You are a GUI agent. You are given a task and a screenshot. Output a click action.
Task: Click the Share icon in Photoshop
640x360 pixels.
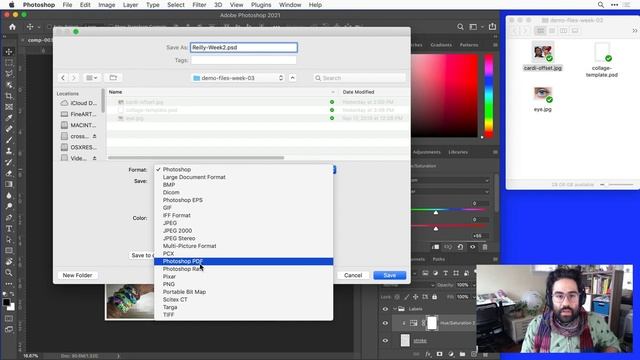[492, 27]
